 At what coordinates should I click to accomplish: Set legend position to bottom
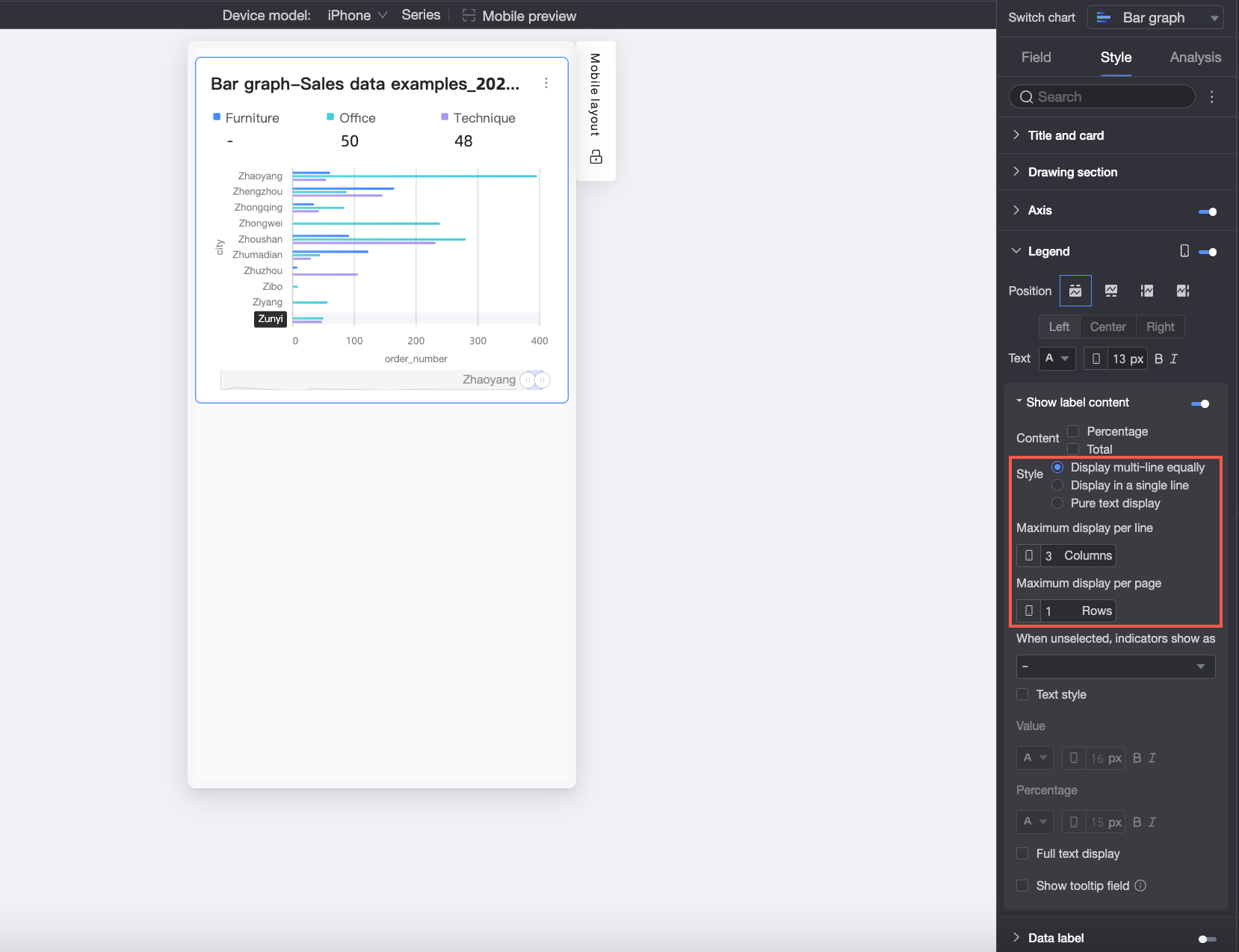[1111, 291]
